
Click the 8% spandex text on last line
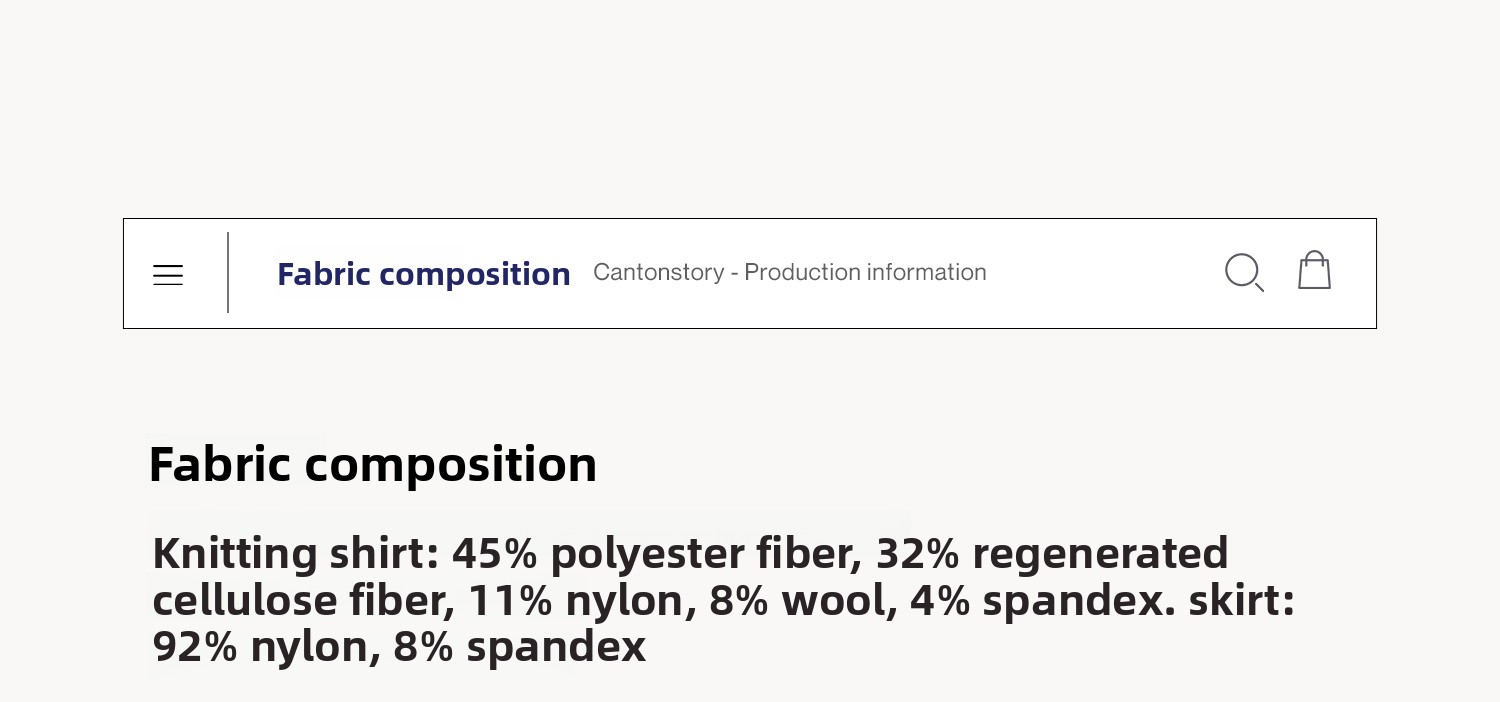pyautogui.click(x=519, y=647)
